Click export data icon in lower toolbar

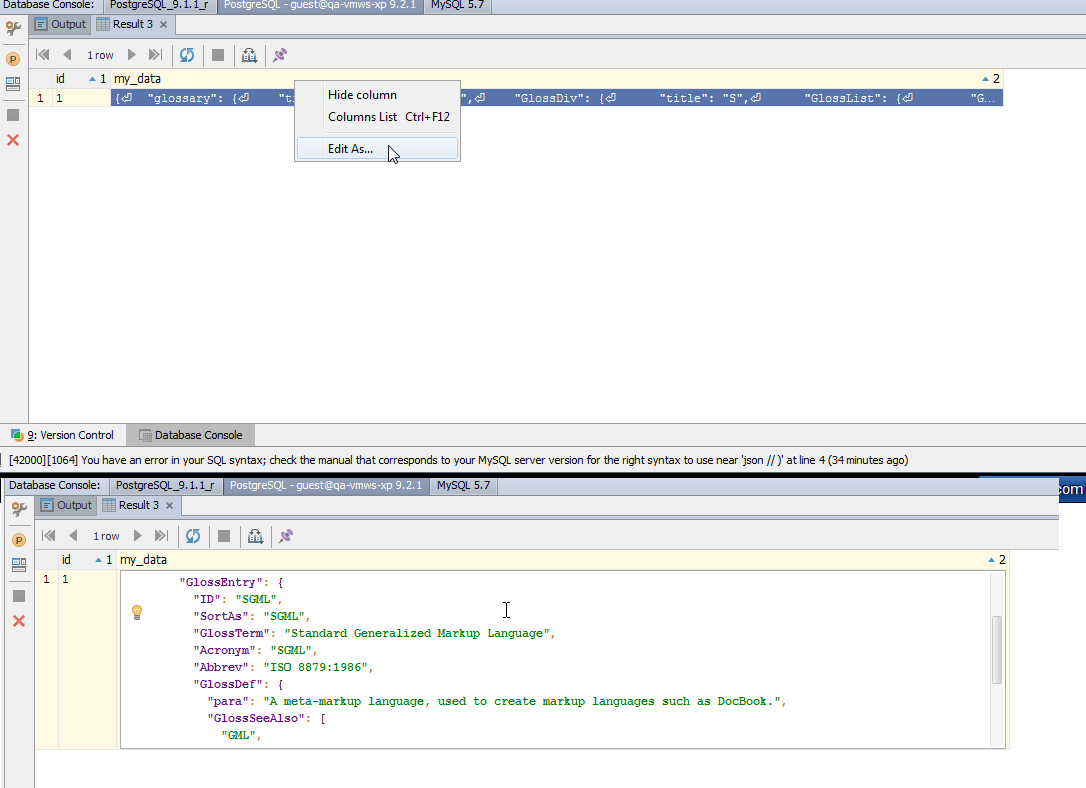[x=256, y=536]
